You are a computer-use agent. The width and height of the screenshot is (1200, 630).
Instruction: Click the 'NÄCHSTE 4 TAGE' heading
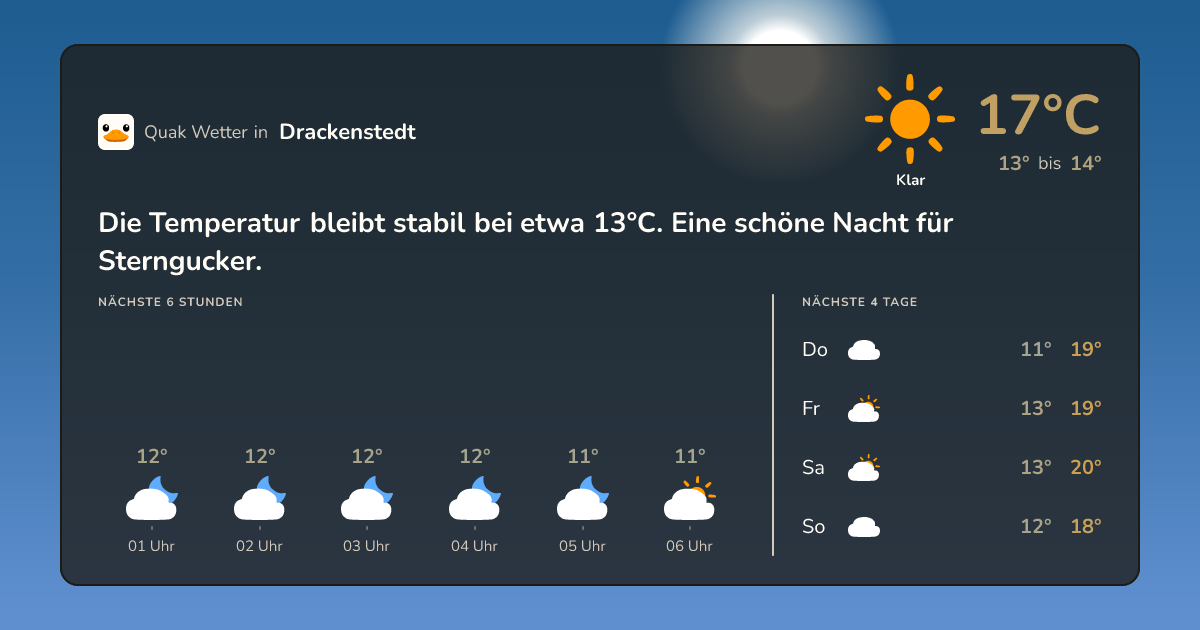(860, 302)
